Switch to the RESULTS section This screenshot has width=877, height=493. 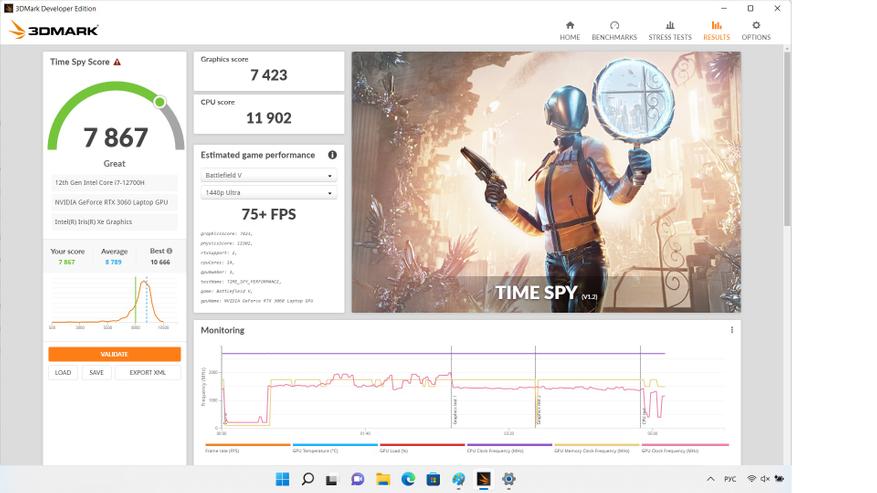point(716,31)
